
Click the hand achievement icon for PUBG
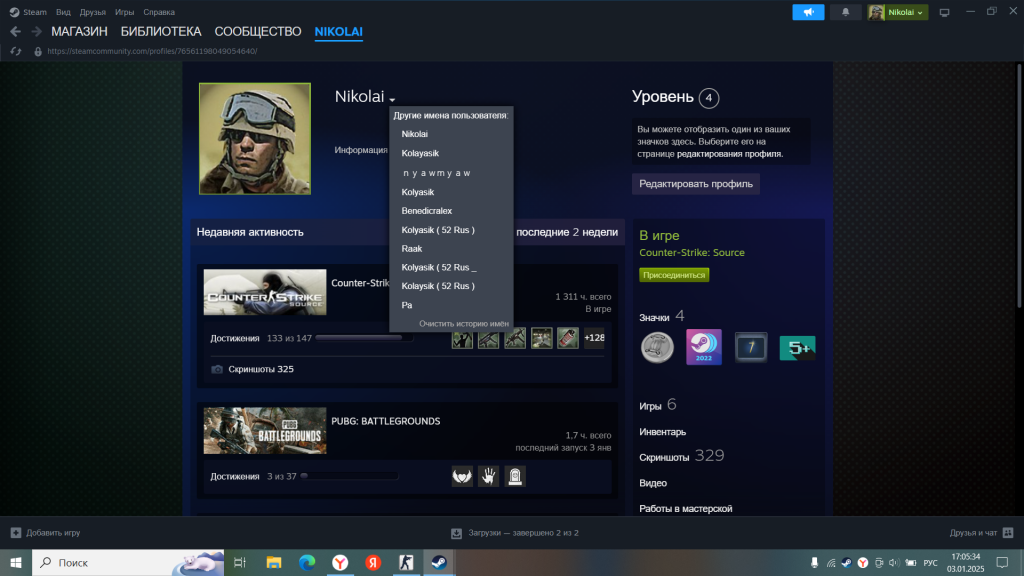[x=488, y=476]
